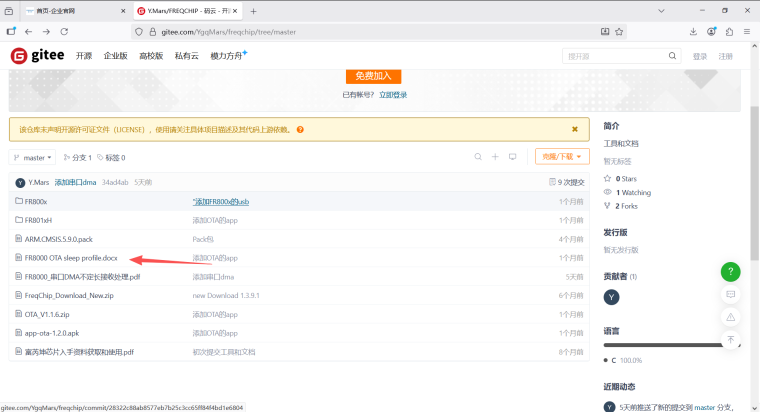The width and height of the screenshot is (760, 412).
Task: Open the browser tab list dropdown
Action: [11, 10]
